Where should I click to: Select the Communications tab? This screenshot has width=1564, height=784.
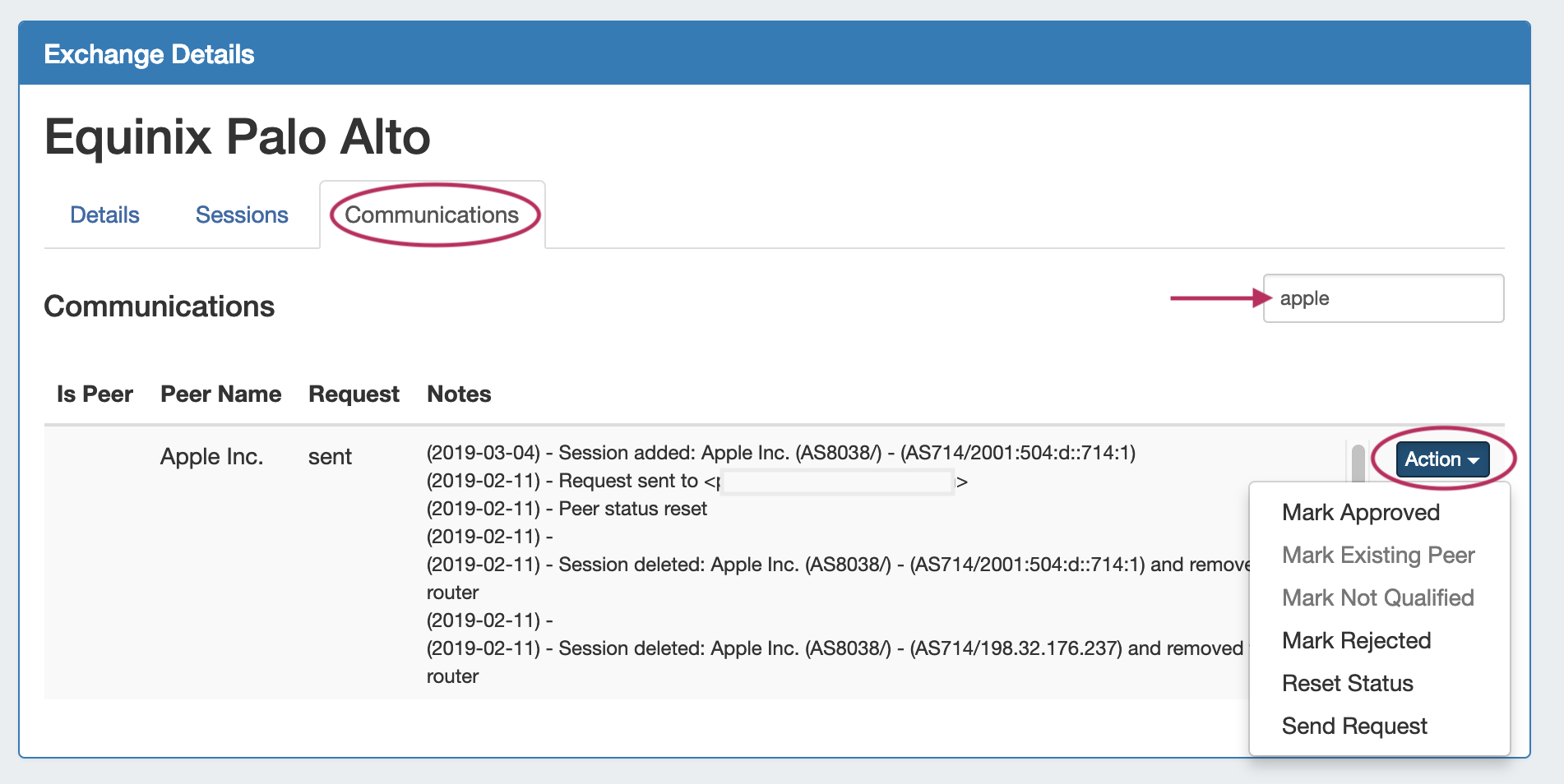tap(432, 215)
